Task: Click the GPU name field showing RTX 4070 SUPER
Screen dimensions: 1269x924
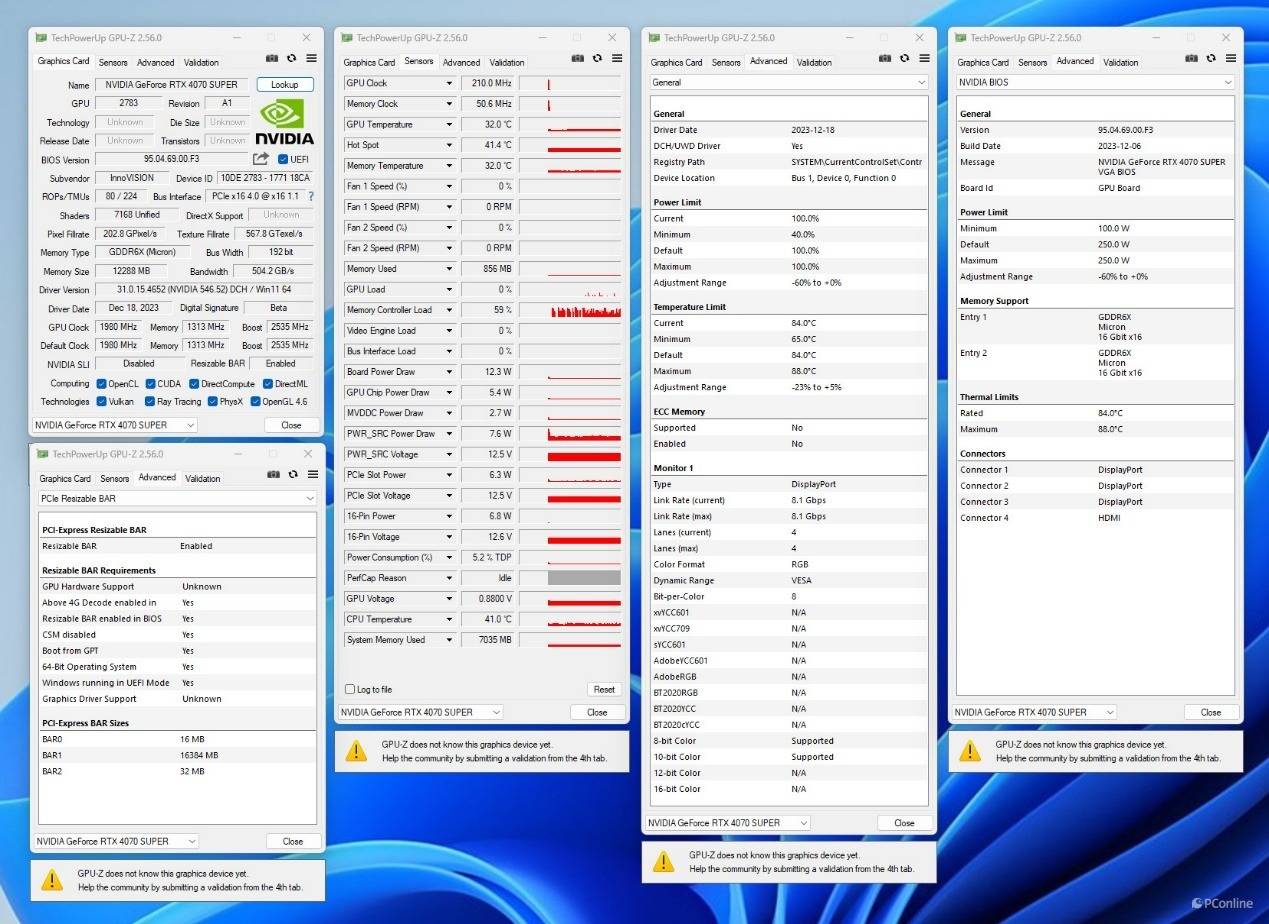Action: pyautogui.click(x=172, y=85)
